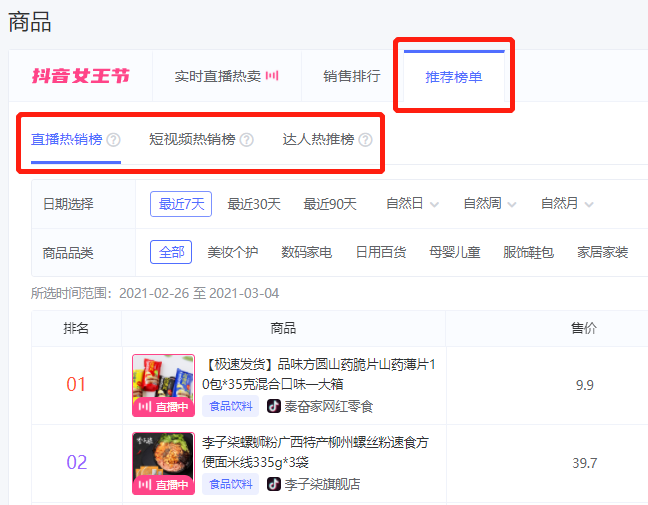Click the 售价 column header
648x505 pixels.
coord(584,328)
